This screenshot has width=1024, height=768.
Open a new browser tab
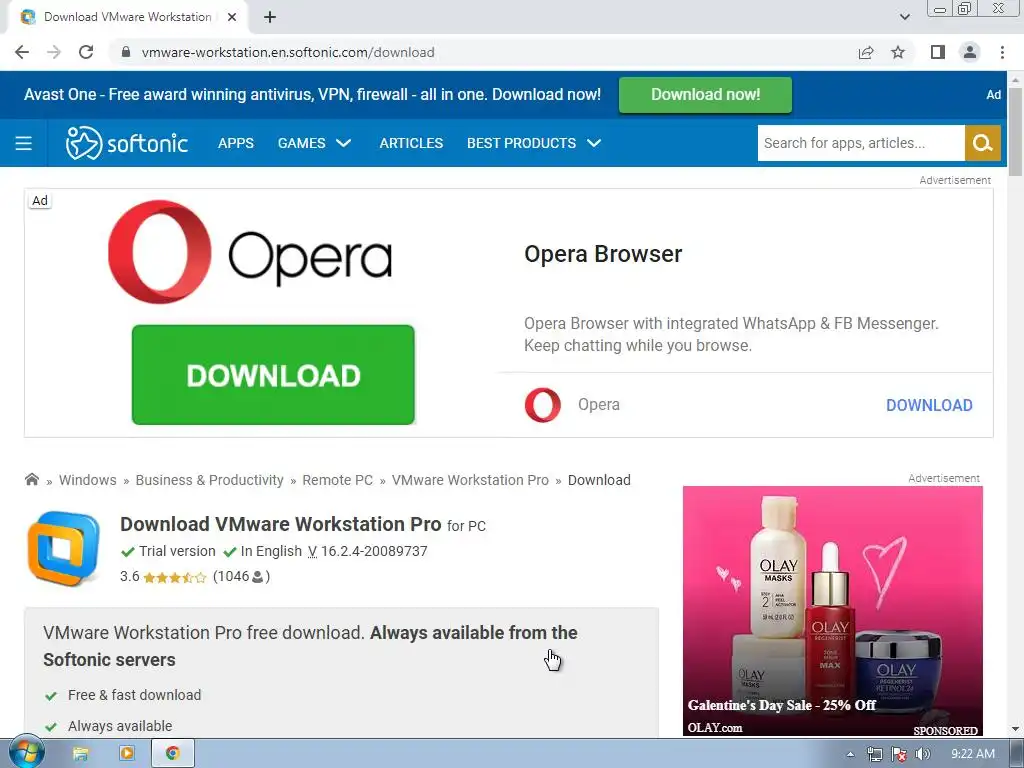270,17
